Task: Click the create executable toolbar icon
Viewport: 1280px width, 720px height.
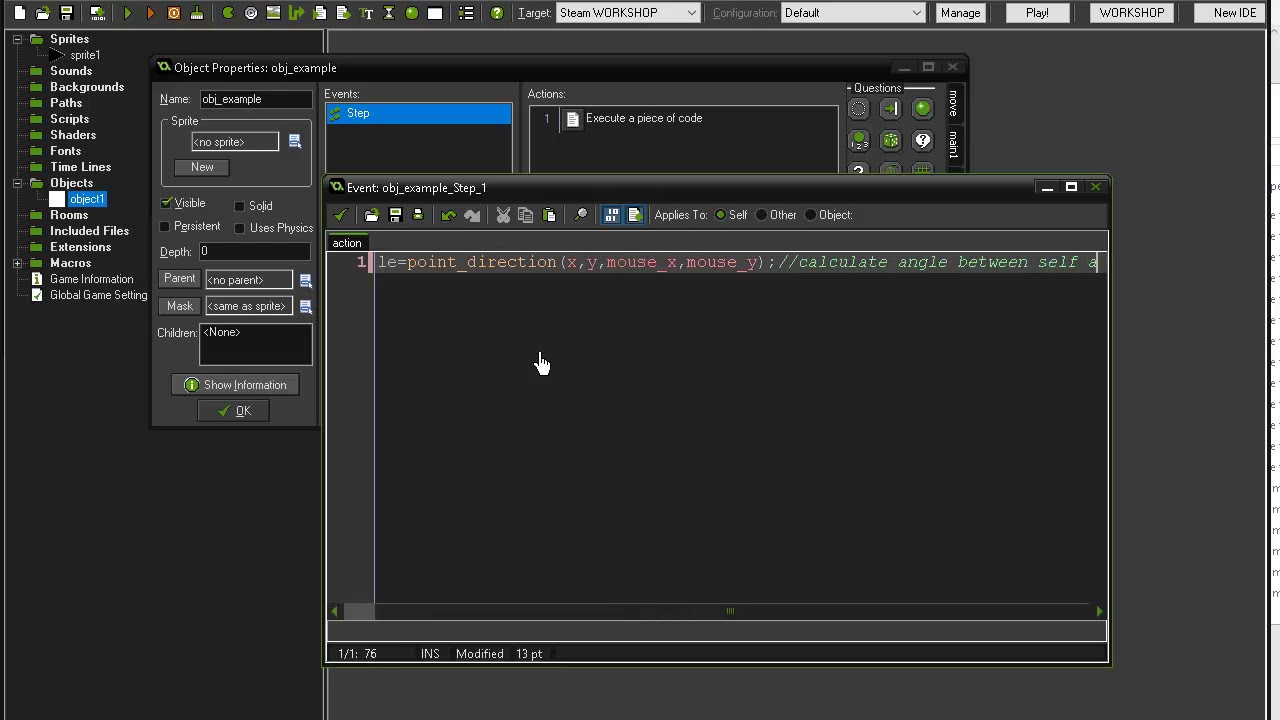Action: (x=97, y=13)
